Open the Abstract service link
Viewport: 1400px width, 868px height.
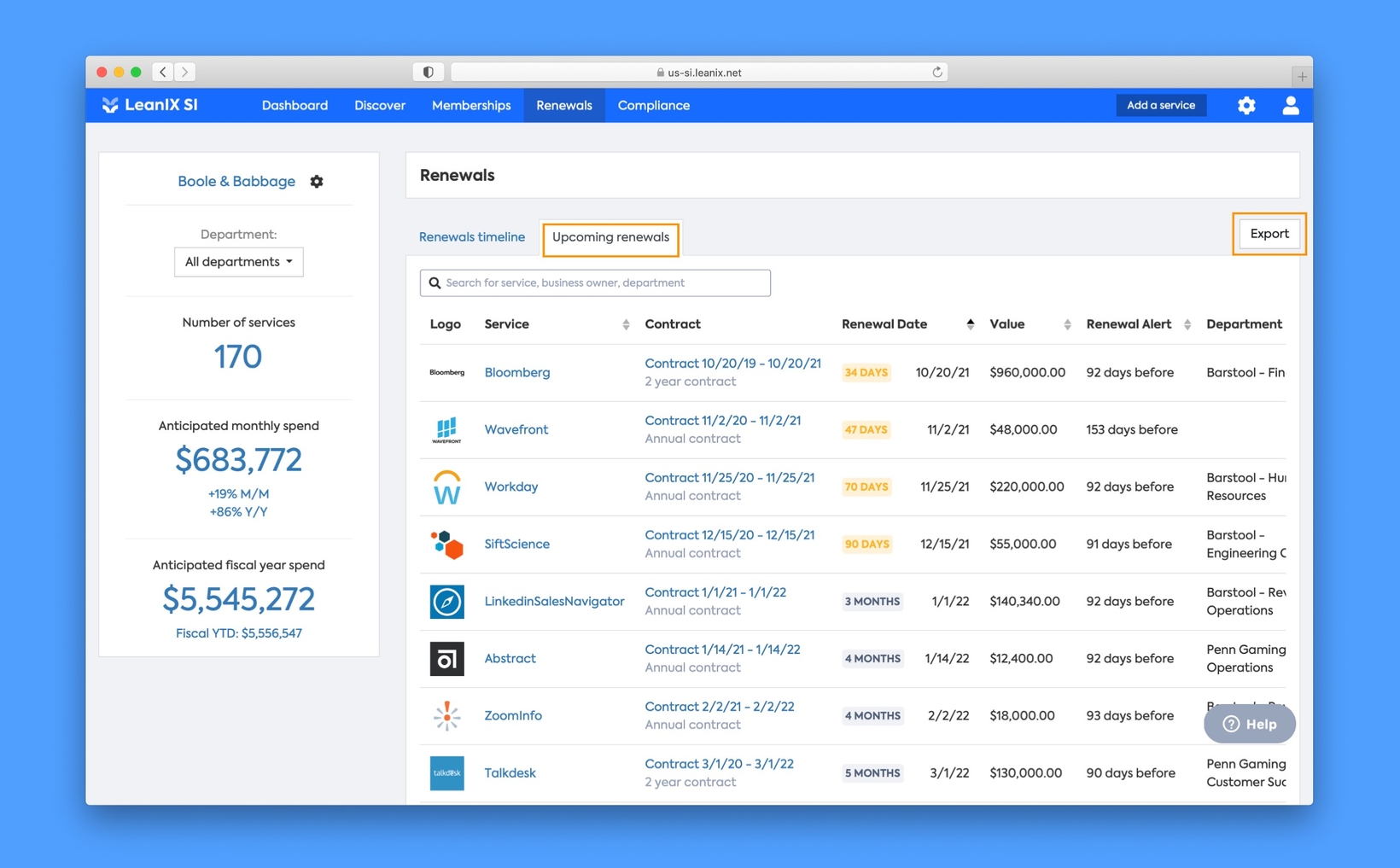[510, 658]
